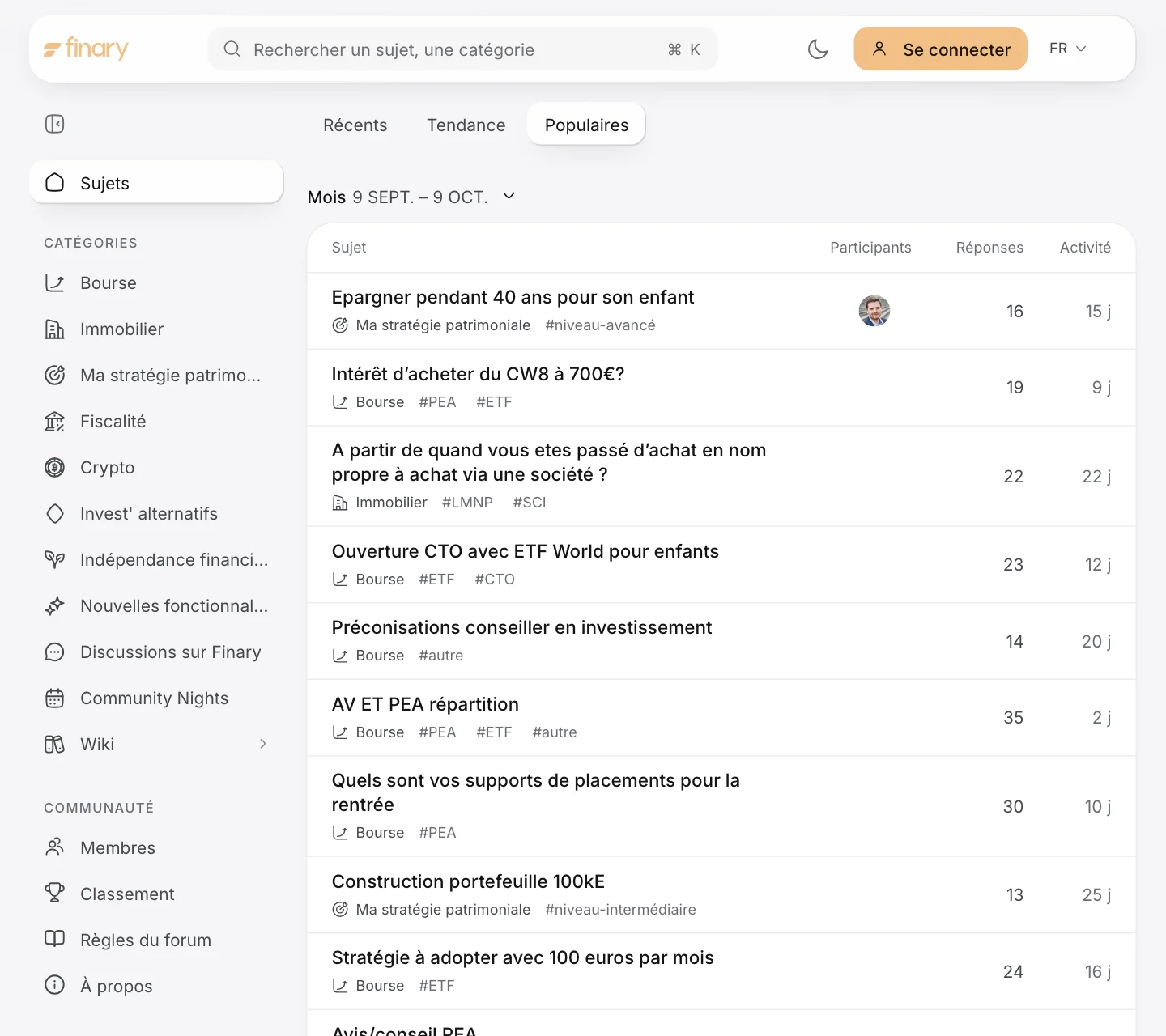This screenshot has height=1036, width=1166.
Task: Switch to the Récents tab
Action: coord(355,125)
